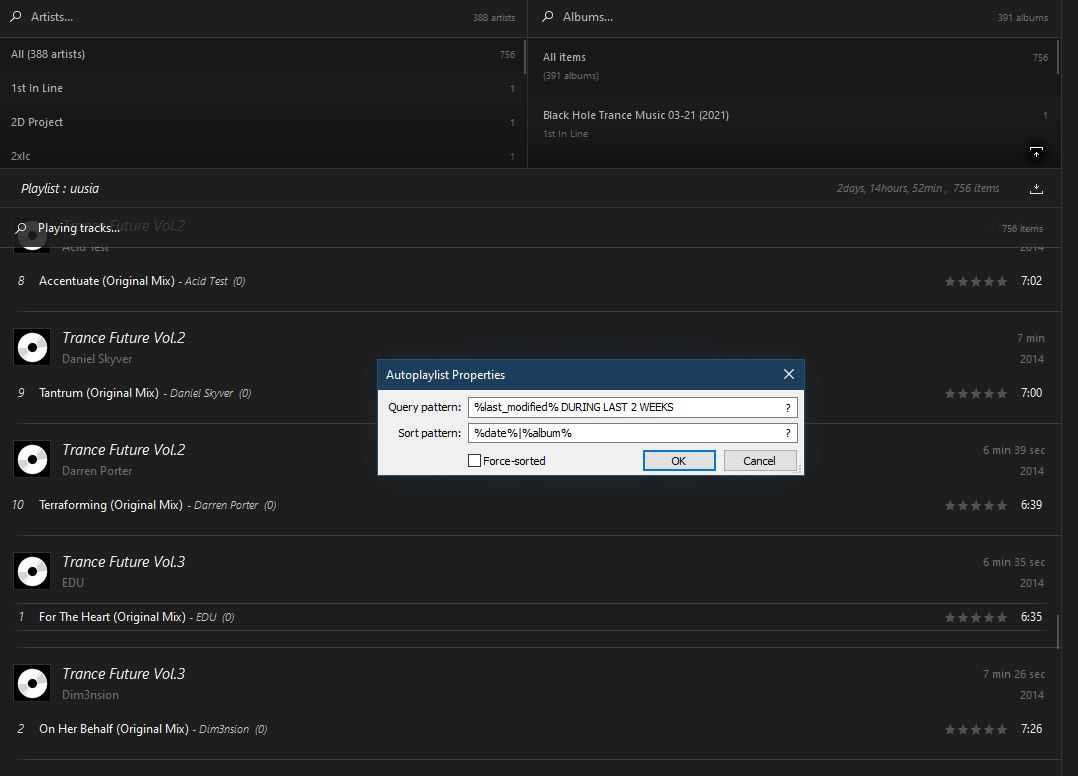Select All items in Albums list
The width and height of the screenshot is (1078, 776).
[794, 66]
